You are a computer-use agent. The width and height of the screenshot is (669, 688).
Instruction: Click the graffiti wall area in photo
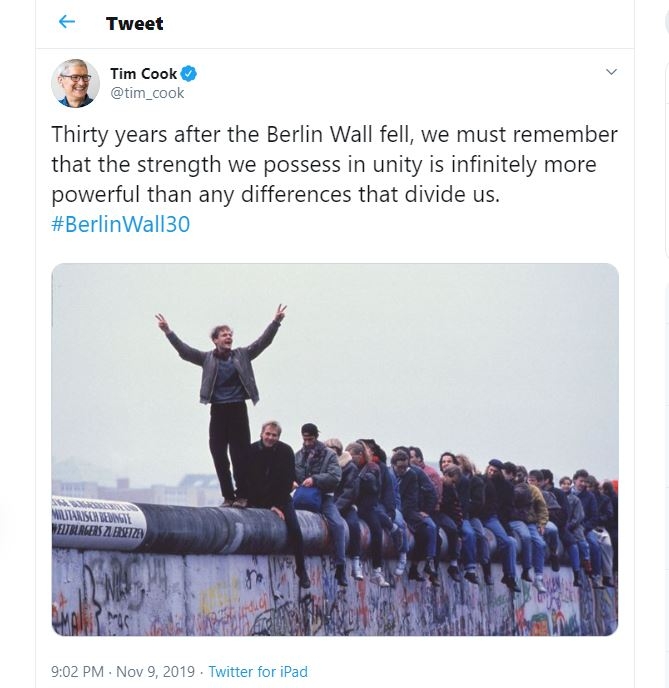(x=335, y=595)
